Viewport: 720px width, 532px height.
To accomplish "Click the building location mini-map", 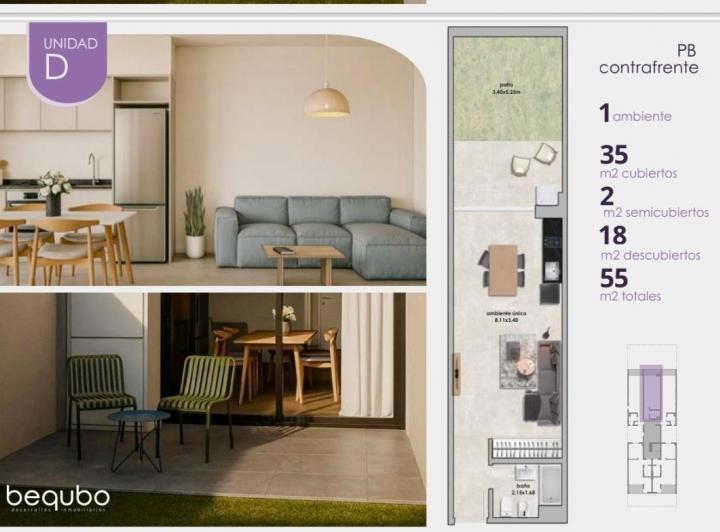I will 652,425.
